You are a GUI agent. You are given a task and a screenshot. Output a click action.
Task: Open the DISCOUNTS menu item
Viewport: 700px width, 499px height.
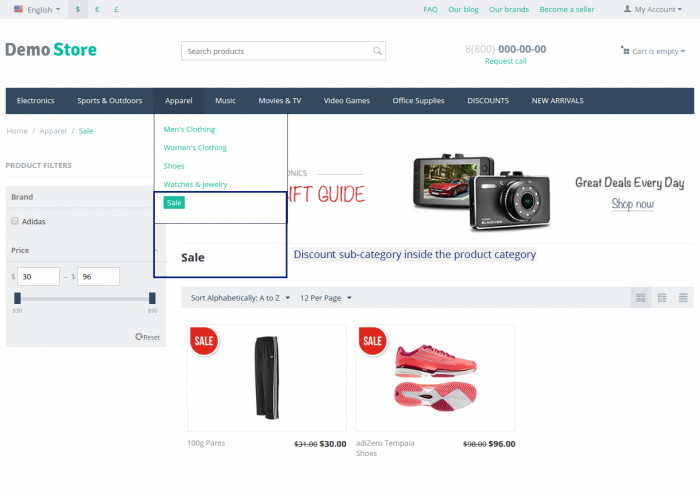pos(488,101)
